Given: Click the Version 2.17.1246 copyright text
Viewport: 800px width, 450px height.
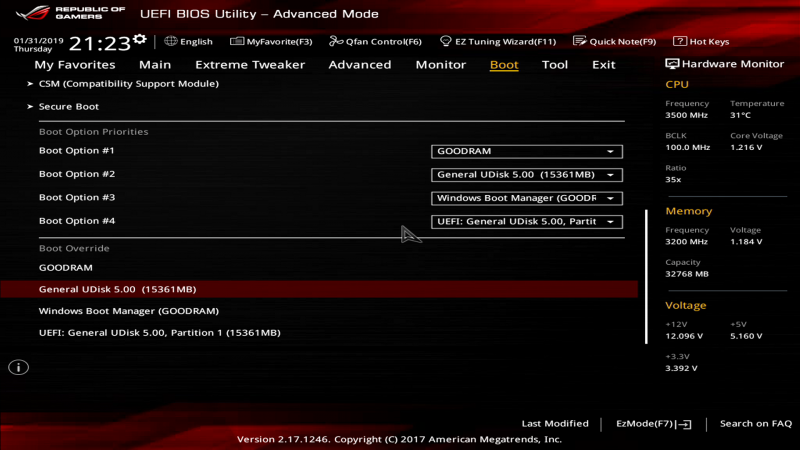Looking at the screenshot, I should point(399,439).
